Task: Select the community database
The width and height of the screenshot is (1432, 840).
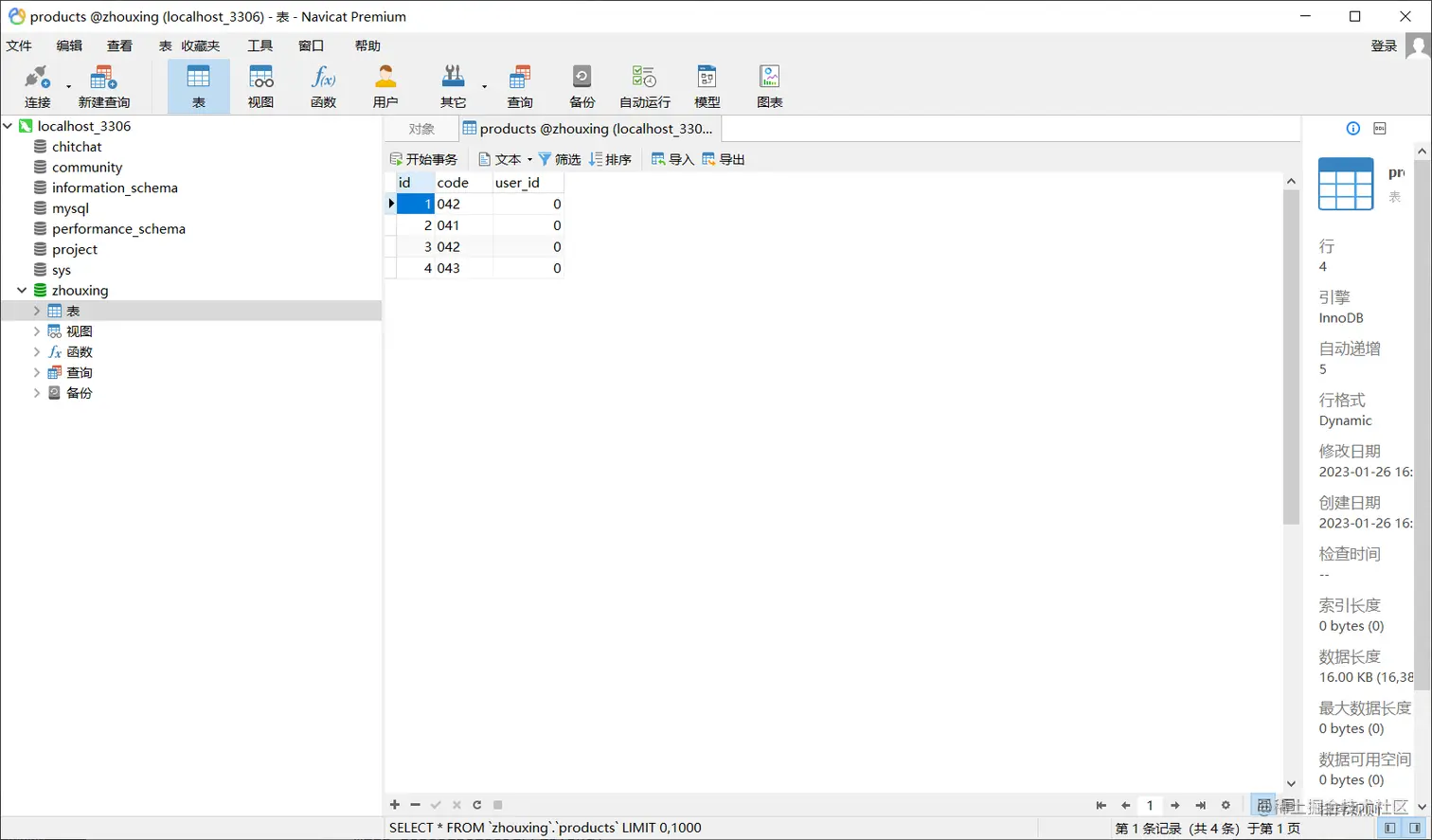Action: click(87, 167)
